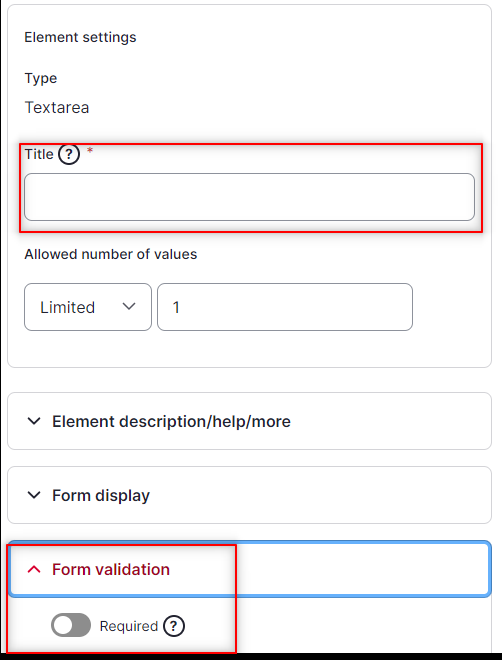
Task: Click the down chevron icon before Form display
Action: pyautogui.click(x=34, y=495)
